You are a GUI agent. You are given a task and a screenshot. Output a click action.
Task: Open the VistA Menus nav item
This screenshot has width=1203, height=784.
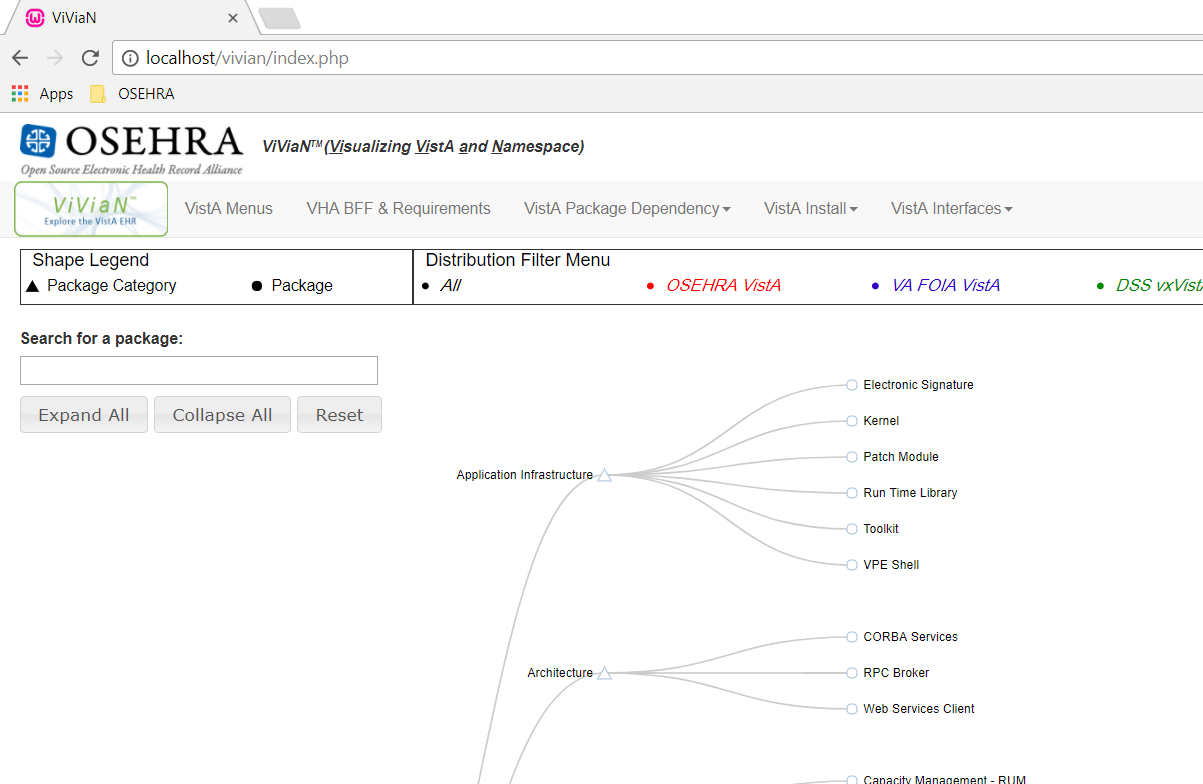click(229, 209)
